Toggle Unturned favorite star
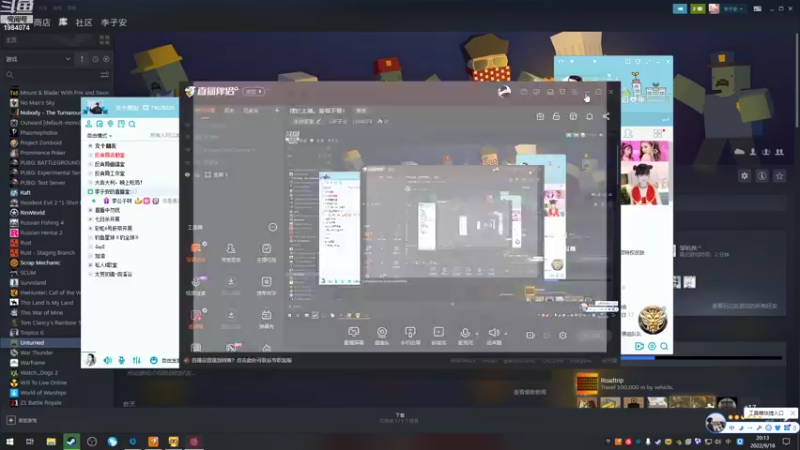800x450 pixels. [x=779, y=176]
